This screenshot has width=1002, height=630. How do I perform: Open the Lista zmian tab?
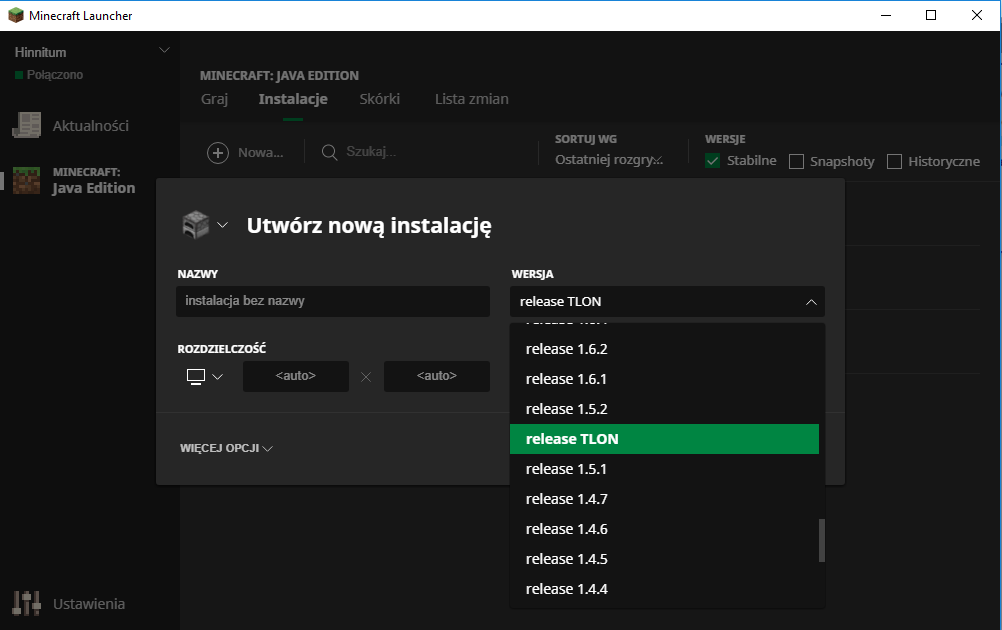[x=471, y=99]
